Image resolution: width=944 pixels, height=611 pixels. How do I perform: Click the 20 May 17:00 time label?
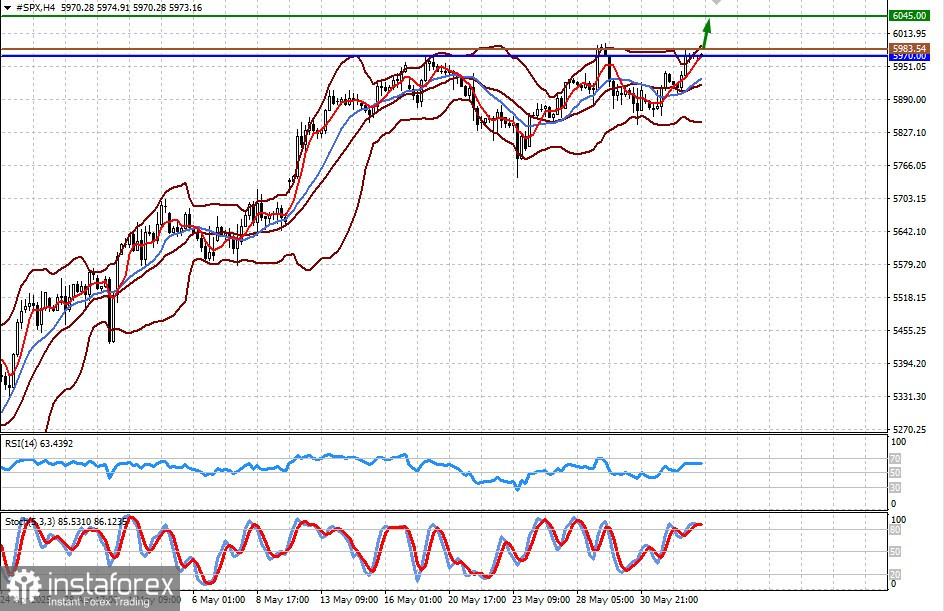(477, 600)
